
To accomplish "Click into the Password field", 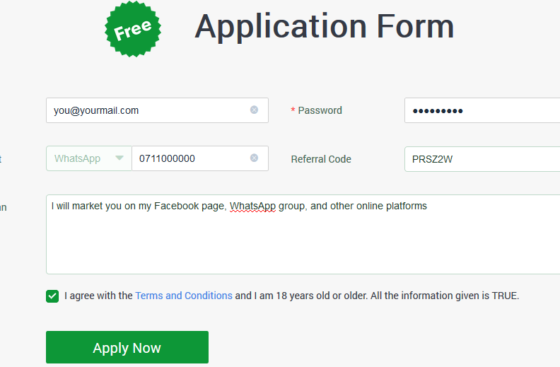I will (482, 111).
